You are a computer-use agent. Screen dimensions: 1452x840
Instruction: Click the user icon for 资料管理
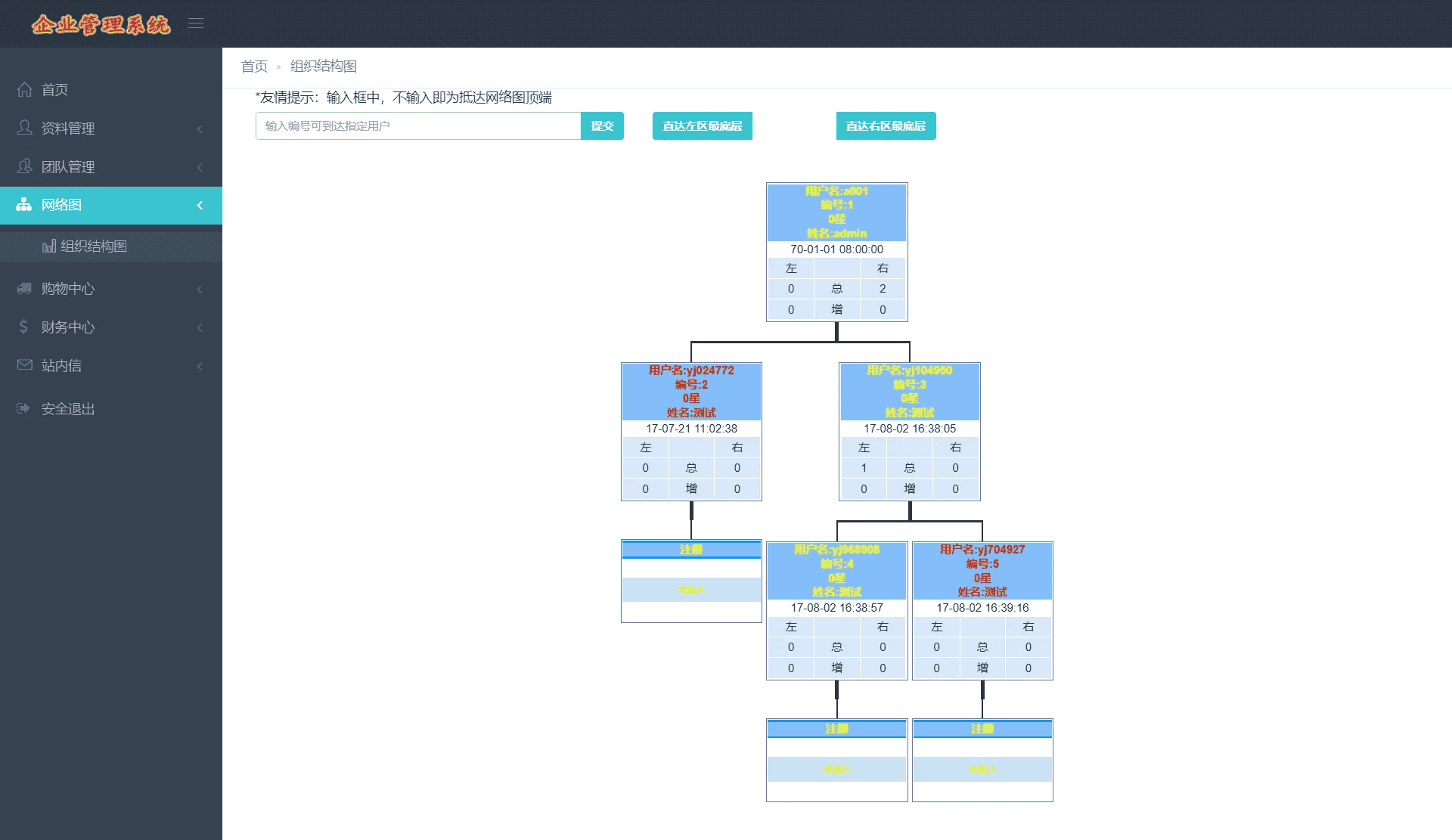click(x=24, y=128)
